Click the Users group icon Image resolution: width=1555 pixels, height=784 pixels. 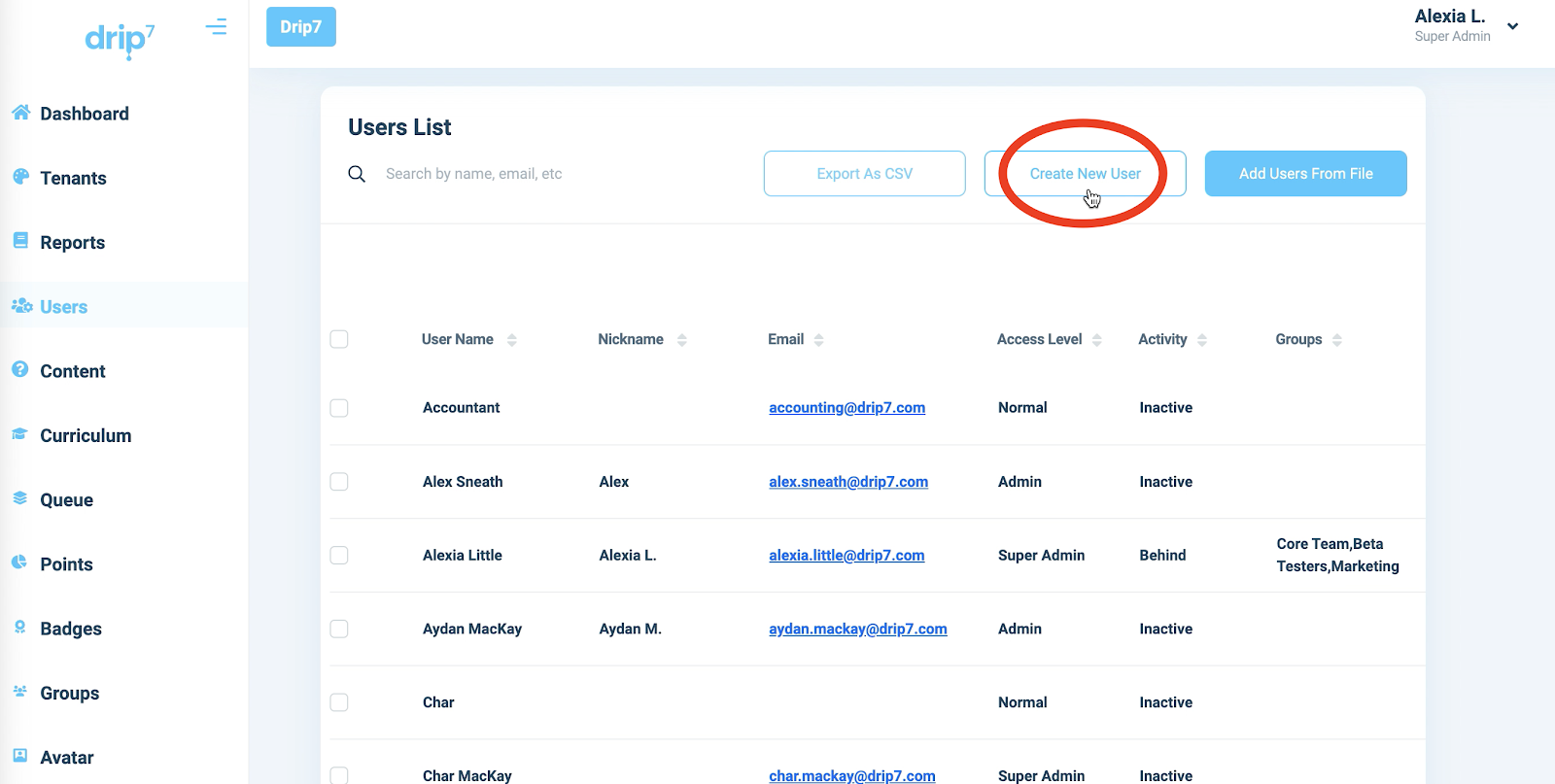pos(21,306)
